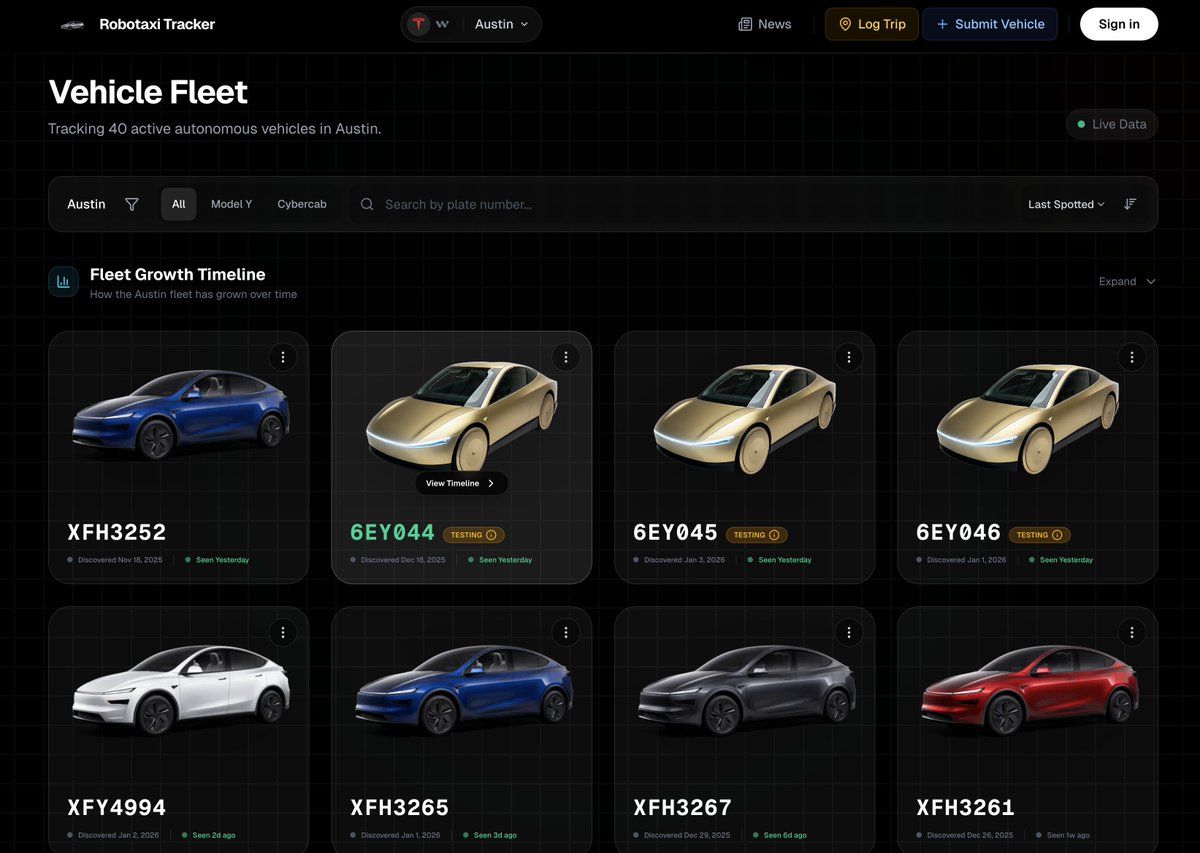Click the blue Model Y image for XFH3265
The image size is (1200, 853).
(x=463, y=690)
